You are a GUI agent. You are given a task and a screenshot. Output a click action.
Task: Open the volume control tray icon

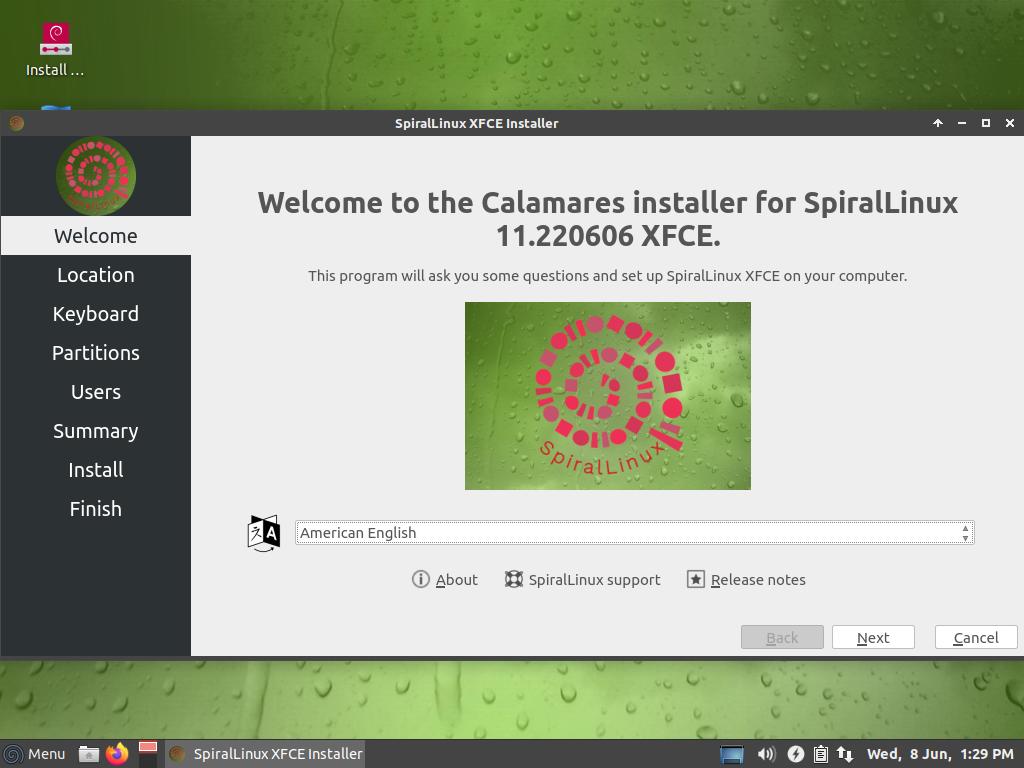pos(766,754)
